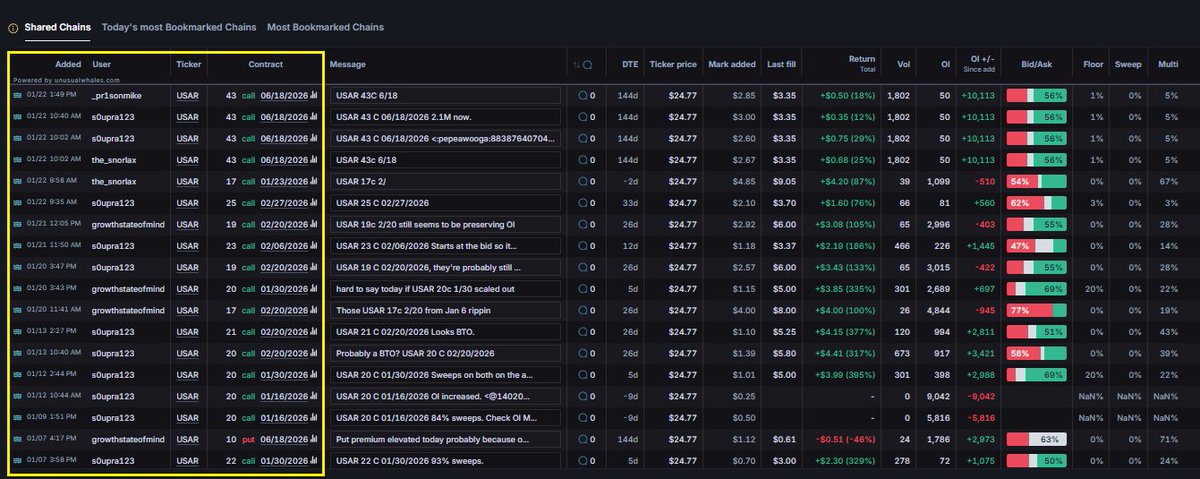Open the Most Bookmarked Chains tab
Viewport: 1200px width, 479px height.
coord(325,27)
